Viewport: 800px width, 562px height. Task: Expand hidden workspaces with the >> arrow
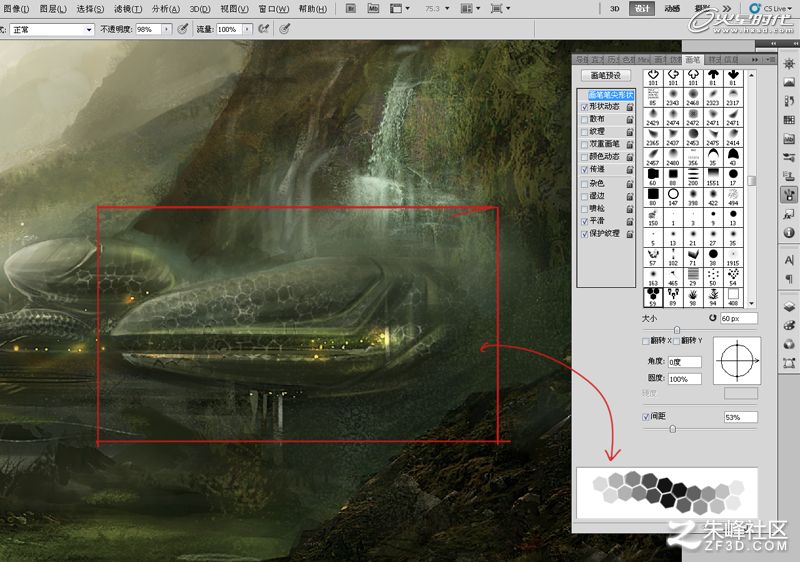(x=726, y=9)
